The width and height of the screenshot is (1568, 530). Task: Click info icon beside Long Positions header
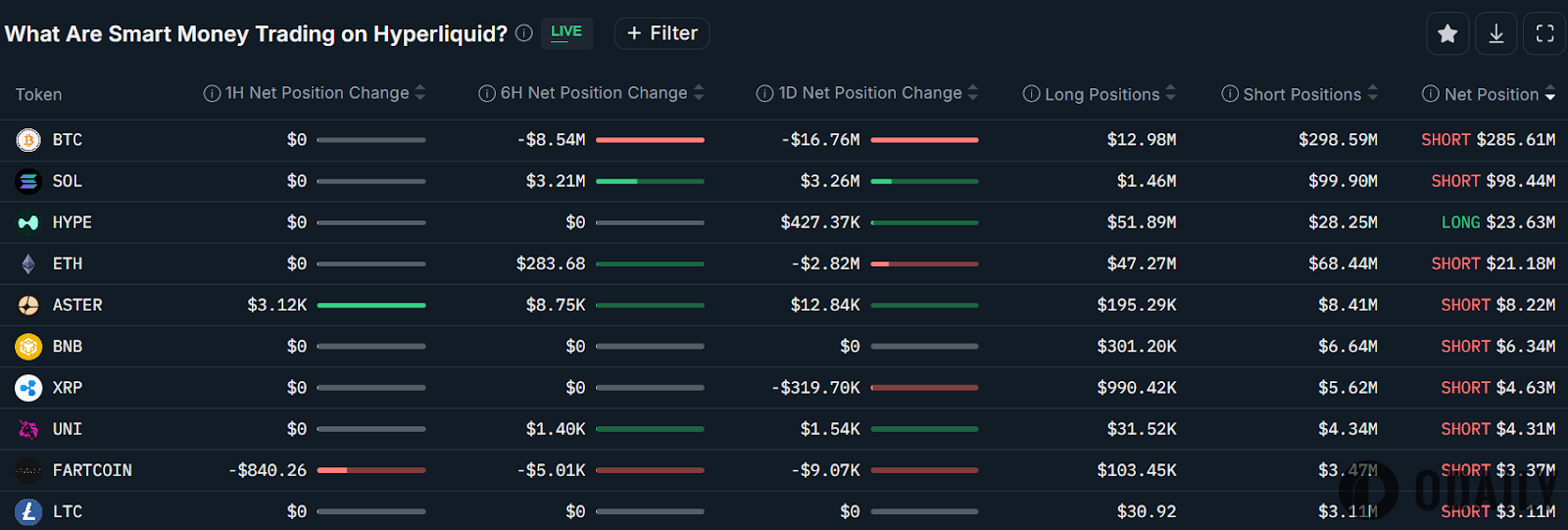click(x=1031, y=94)
